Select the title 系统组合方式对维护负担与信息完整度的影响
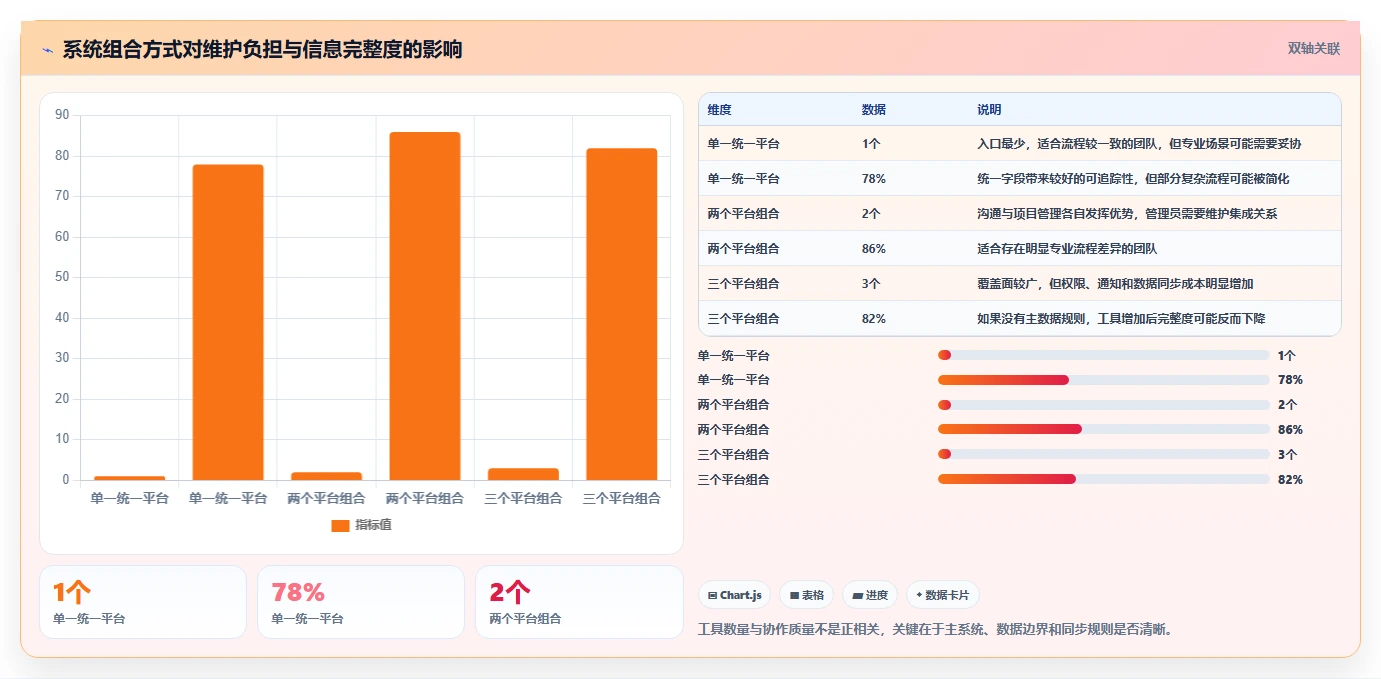 [x=262, y=50]
